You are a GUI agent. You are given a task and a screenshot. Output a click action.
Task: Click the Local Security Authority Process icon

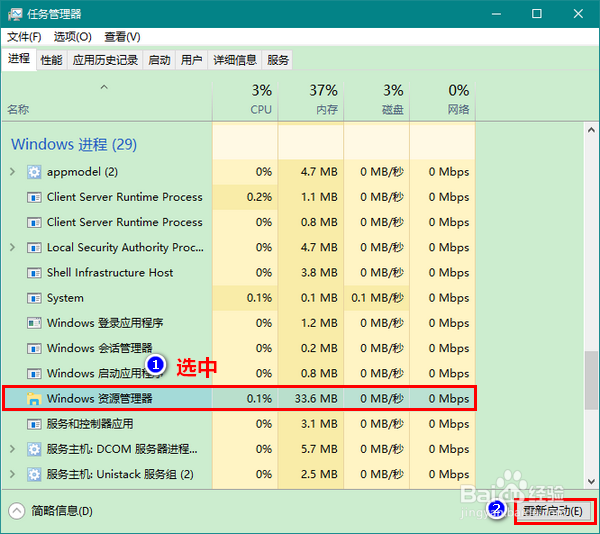pos(34,248)
